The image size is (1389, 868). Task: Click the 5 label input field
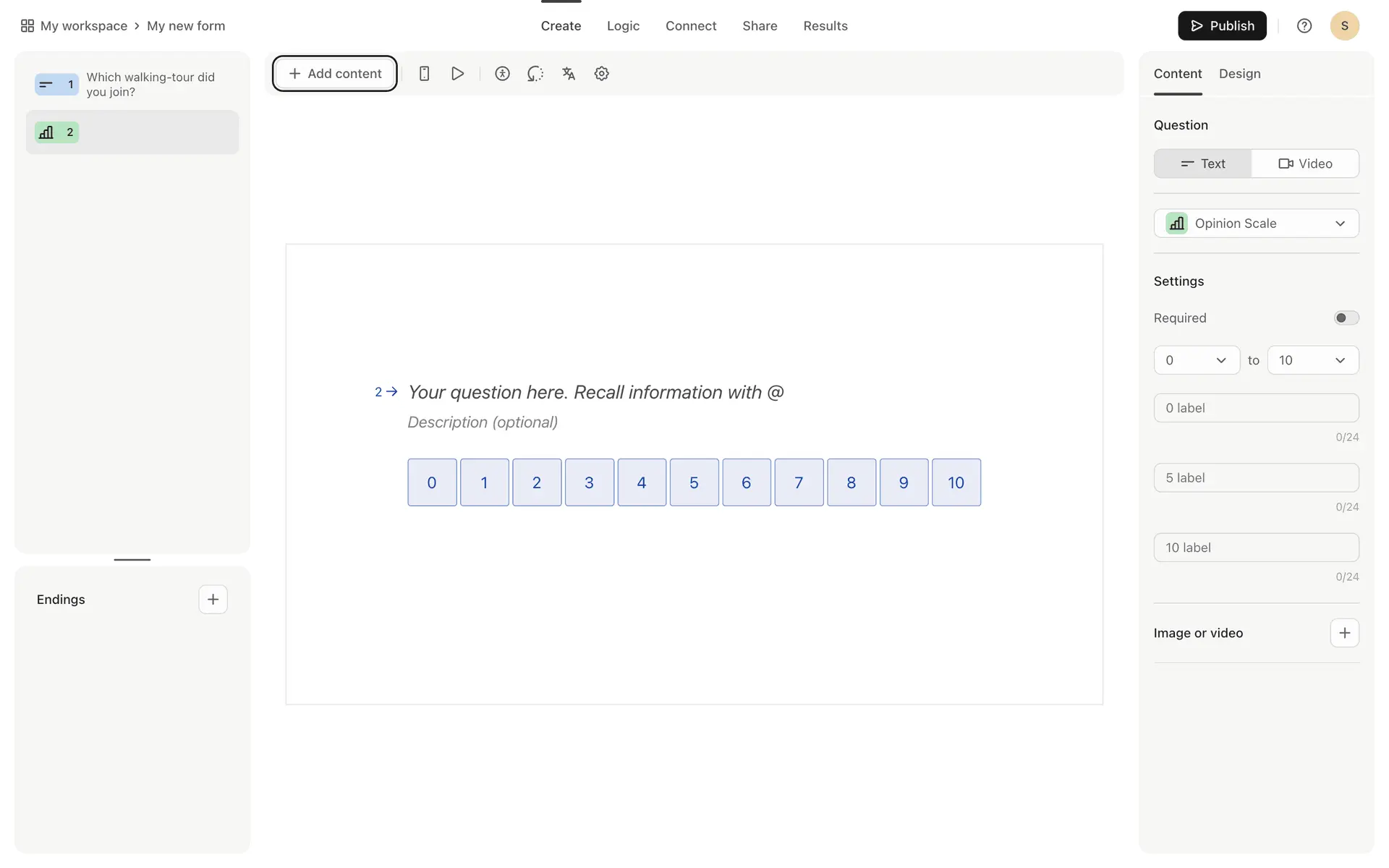(x=1256, y=478)
